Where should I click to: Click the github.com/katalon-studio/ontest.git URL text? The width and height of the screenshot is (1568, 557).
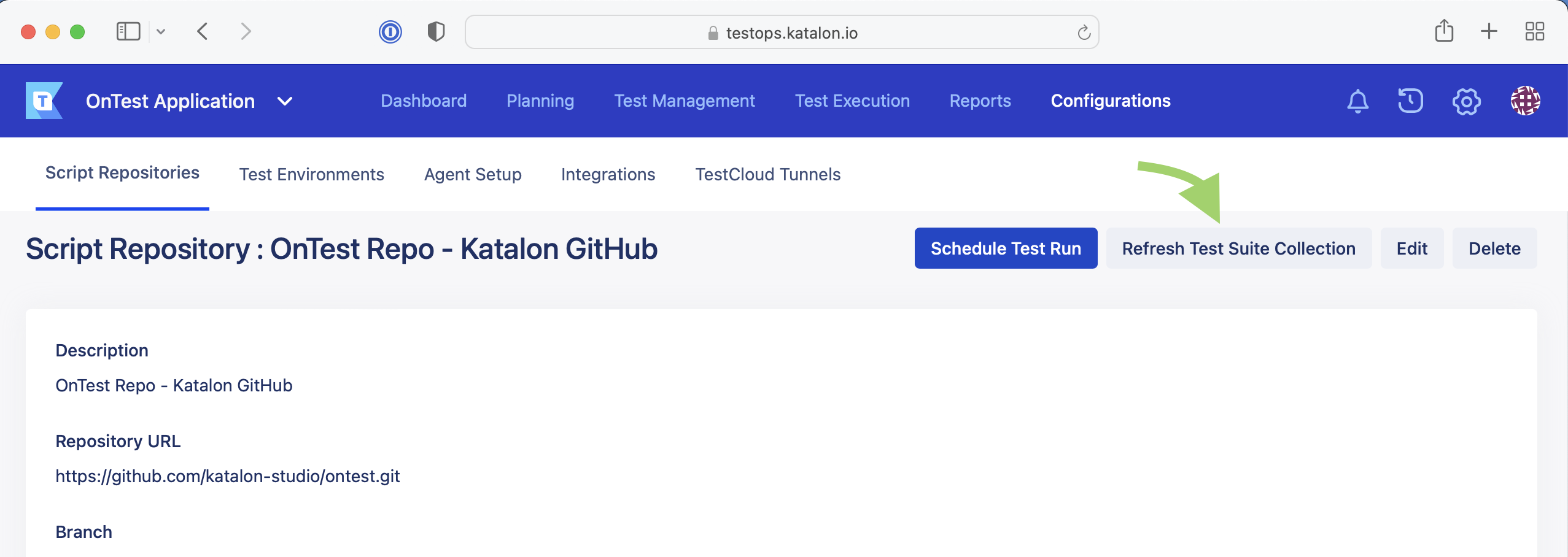point(228,476)
